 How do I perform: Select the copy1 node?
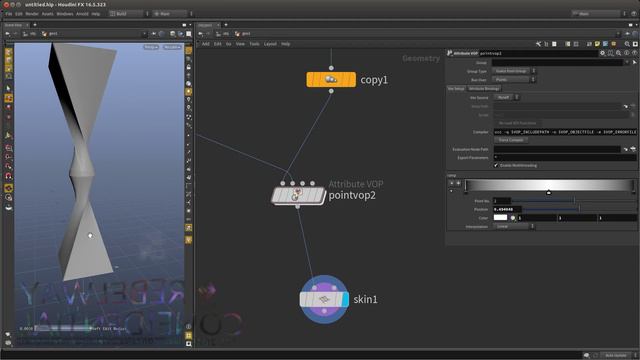(x=331, y=80)
